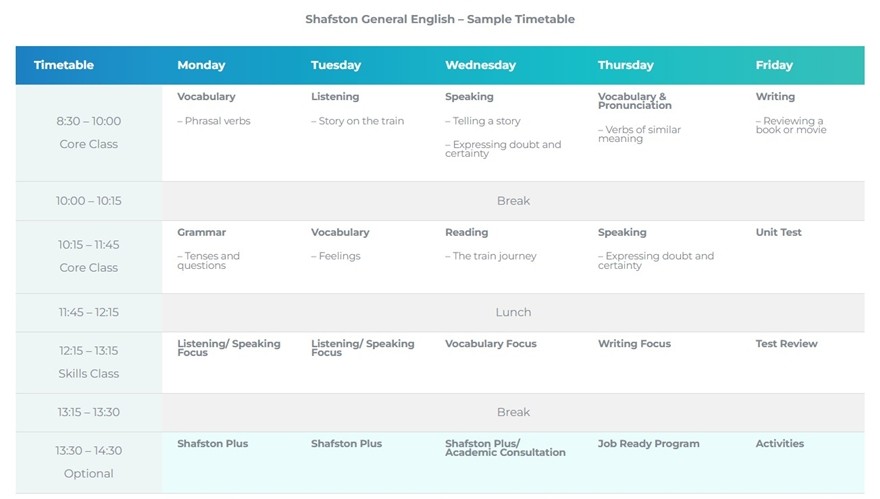The image size is (880, 499).
Task: Select the Feelings vocabulary entry
Action: click(335, 256)
